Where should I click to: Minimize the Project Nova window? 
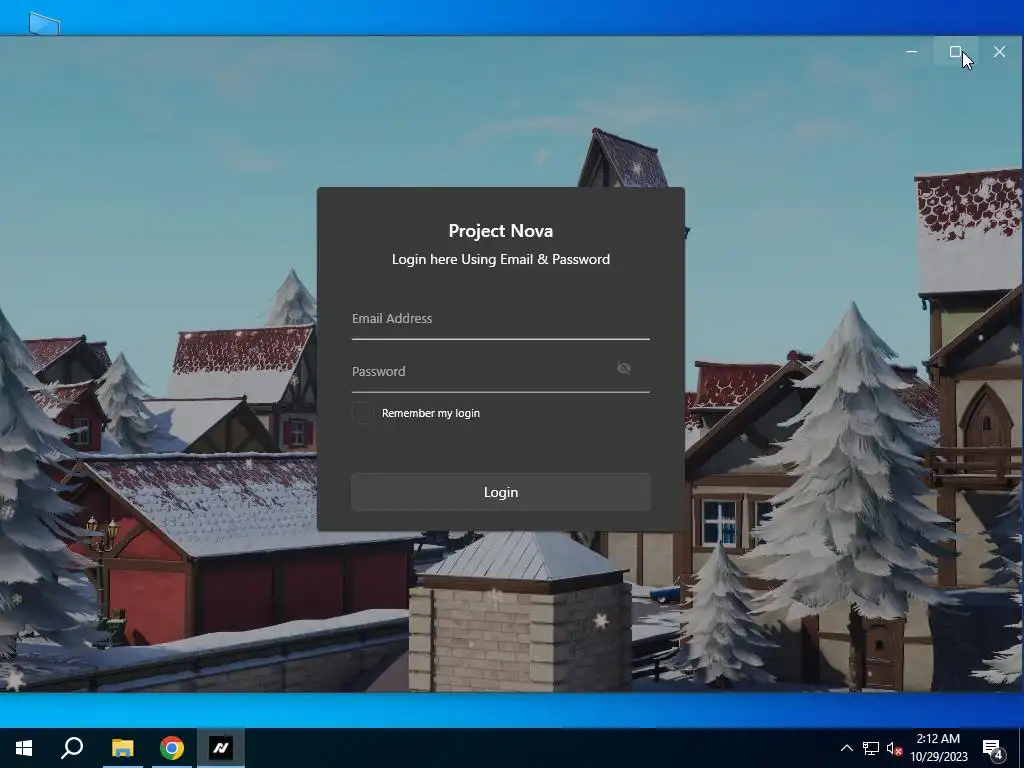pos(911,52)
